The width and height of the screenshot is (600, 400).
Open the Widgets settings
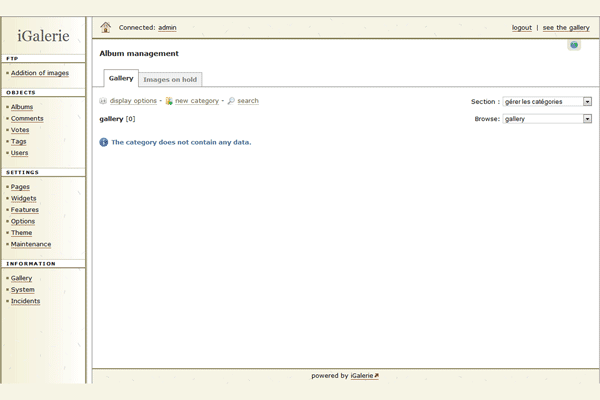(x=24, y=198)
